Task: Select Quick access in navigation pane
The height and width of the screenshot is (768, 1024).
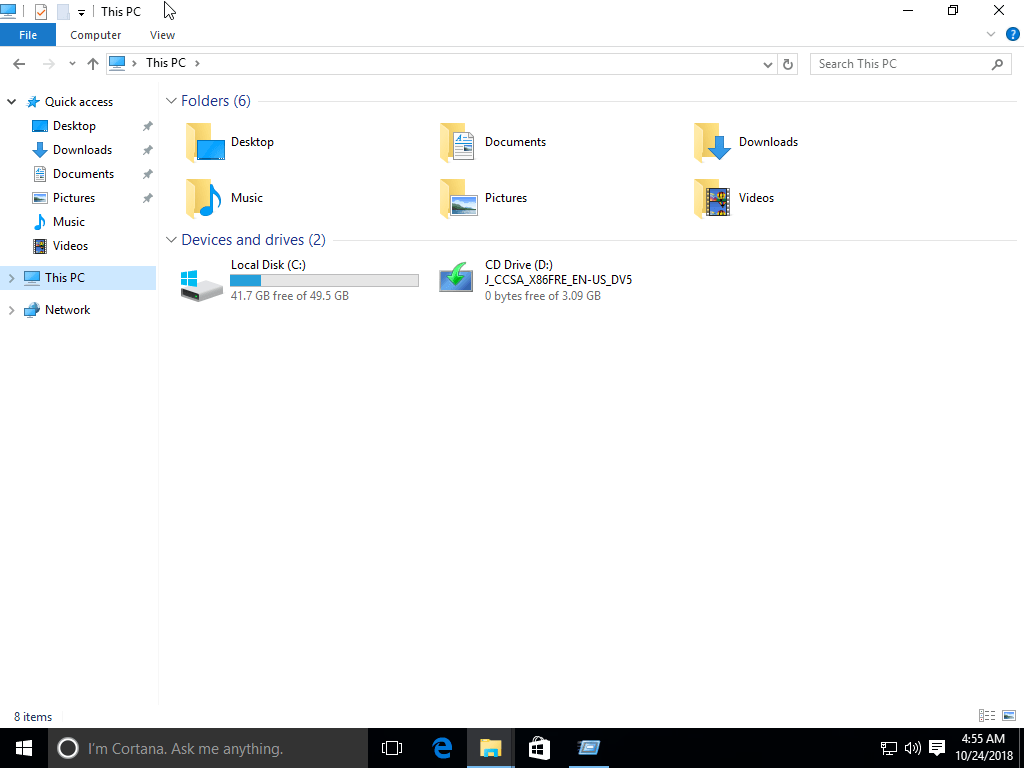Action: (78, 102)
